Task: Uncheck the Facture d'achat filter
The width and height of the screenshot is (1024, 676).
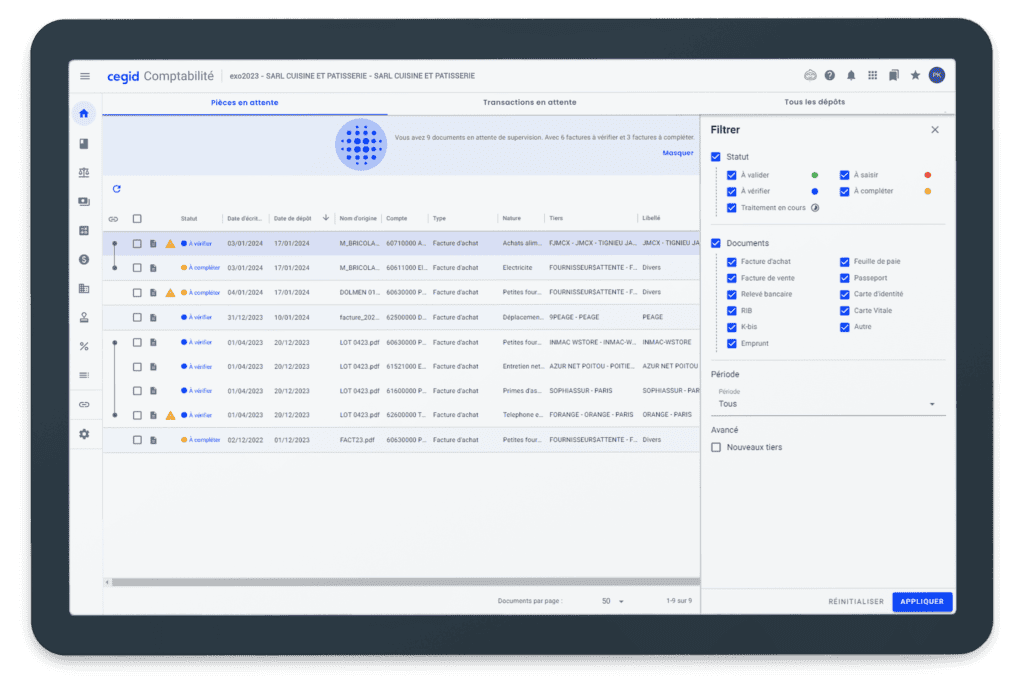Action: click(x=732, y=262)
